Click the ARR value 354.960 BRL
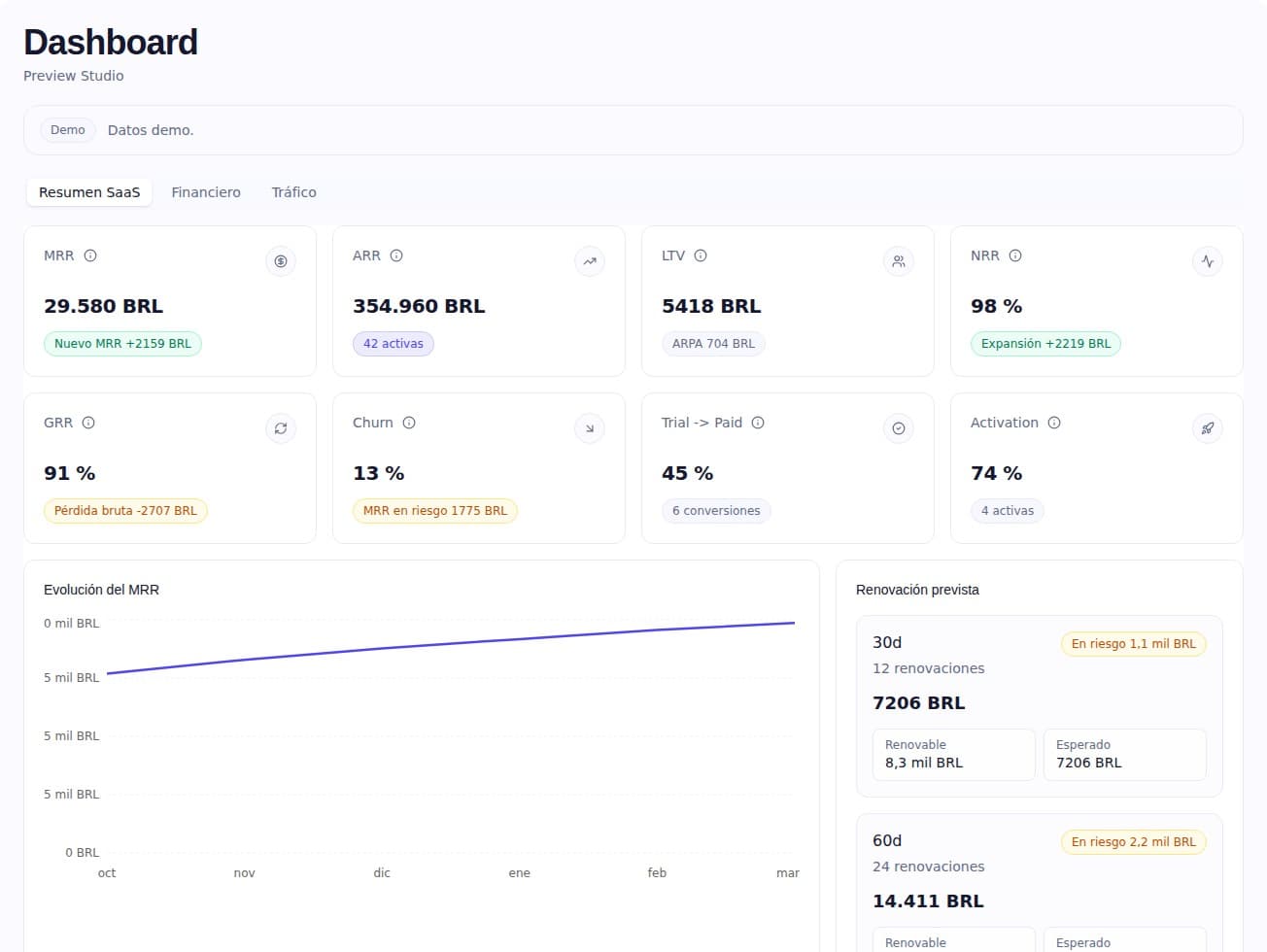The image size is (1267, 952). tap(419, 306)
